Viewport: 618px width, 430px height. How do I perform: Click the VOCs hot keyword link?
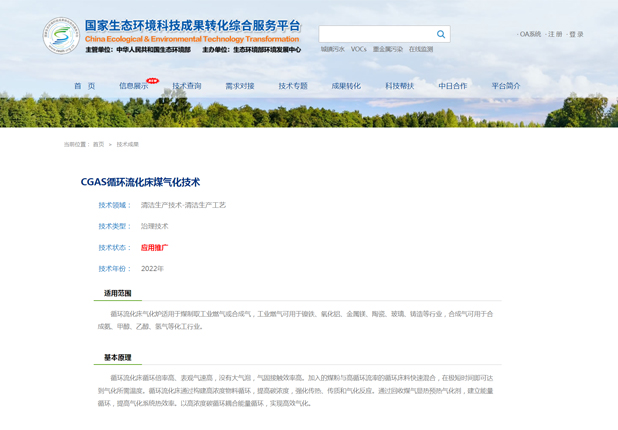coord(358,49)
